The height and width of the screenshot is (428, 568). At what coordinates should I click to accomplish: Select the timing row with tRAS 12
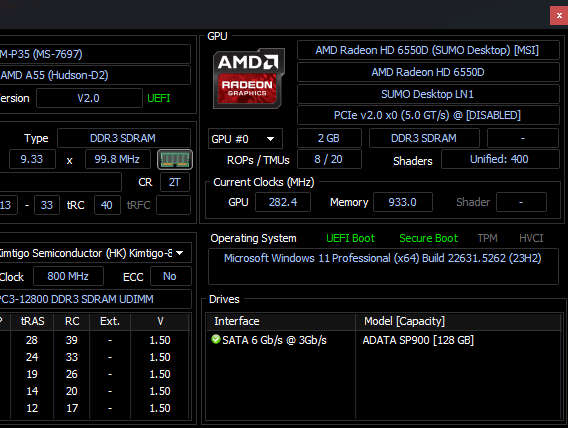95,408
